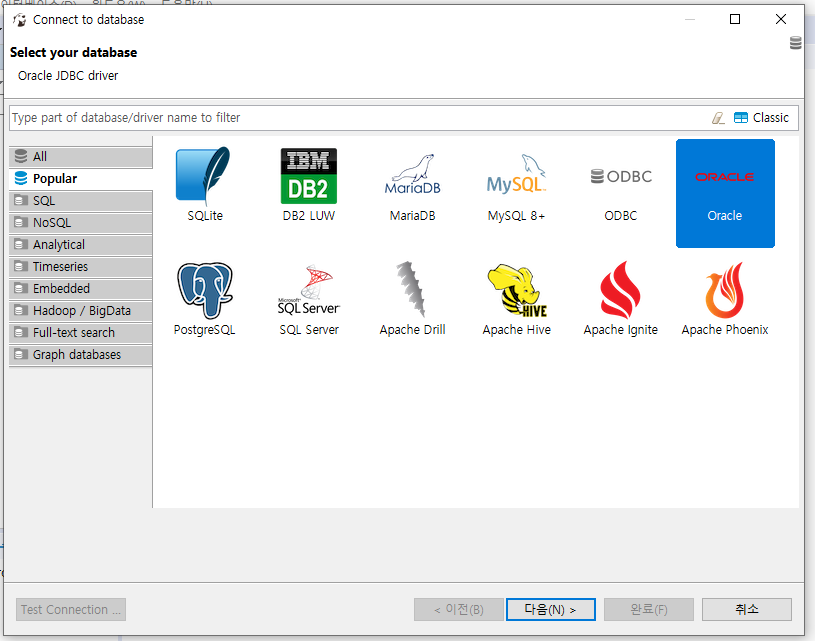Switch to Classic view mode
Image resolution: width=815 pixels, height=641 pixels.
pyautogui.click(x=761, y=118)
